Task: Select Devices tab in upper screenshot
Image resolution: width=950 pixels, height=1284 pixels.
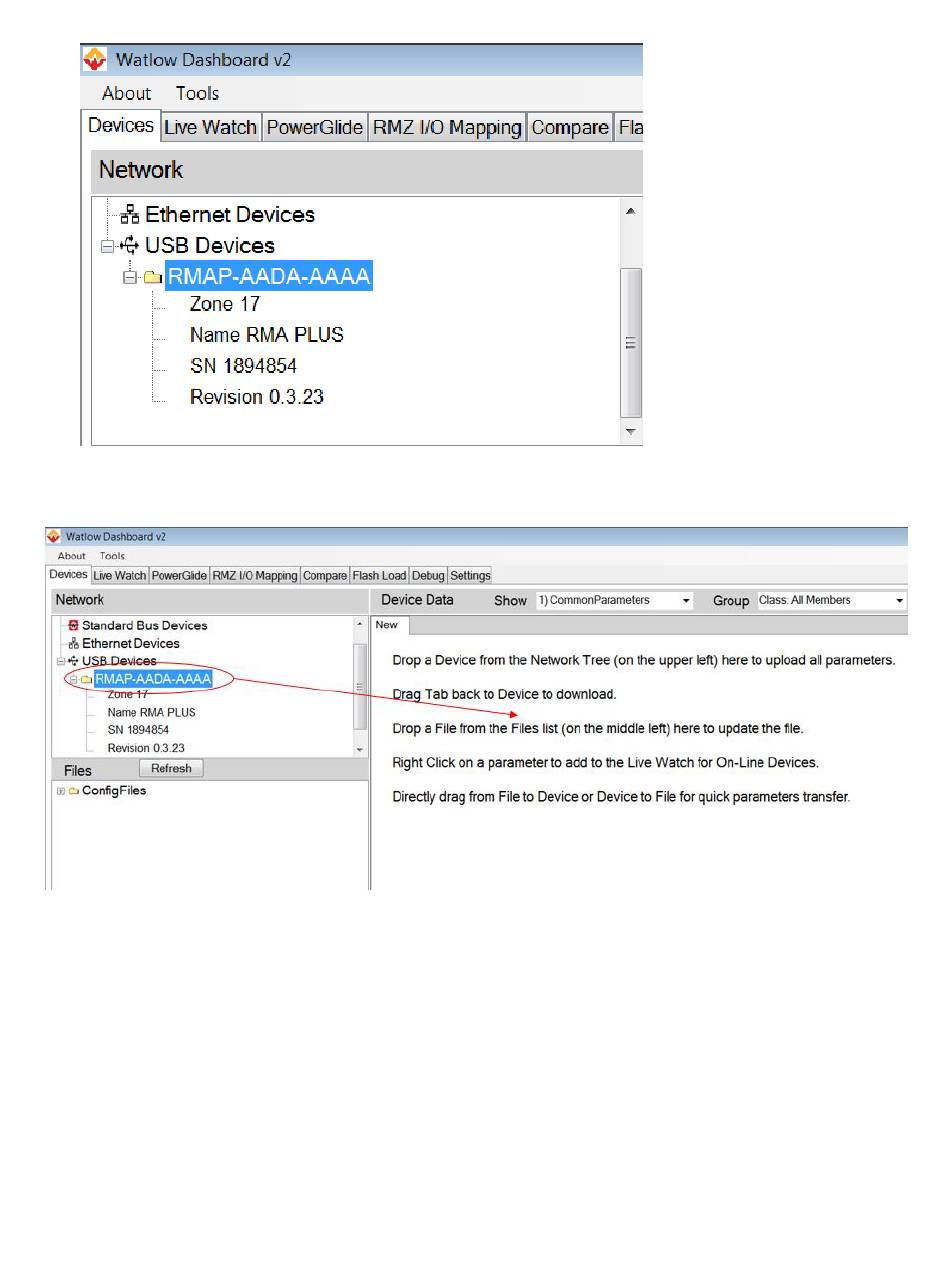Action: tap(121, 125)
